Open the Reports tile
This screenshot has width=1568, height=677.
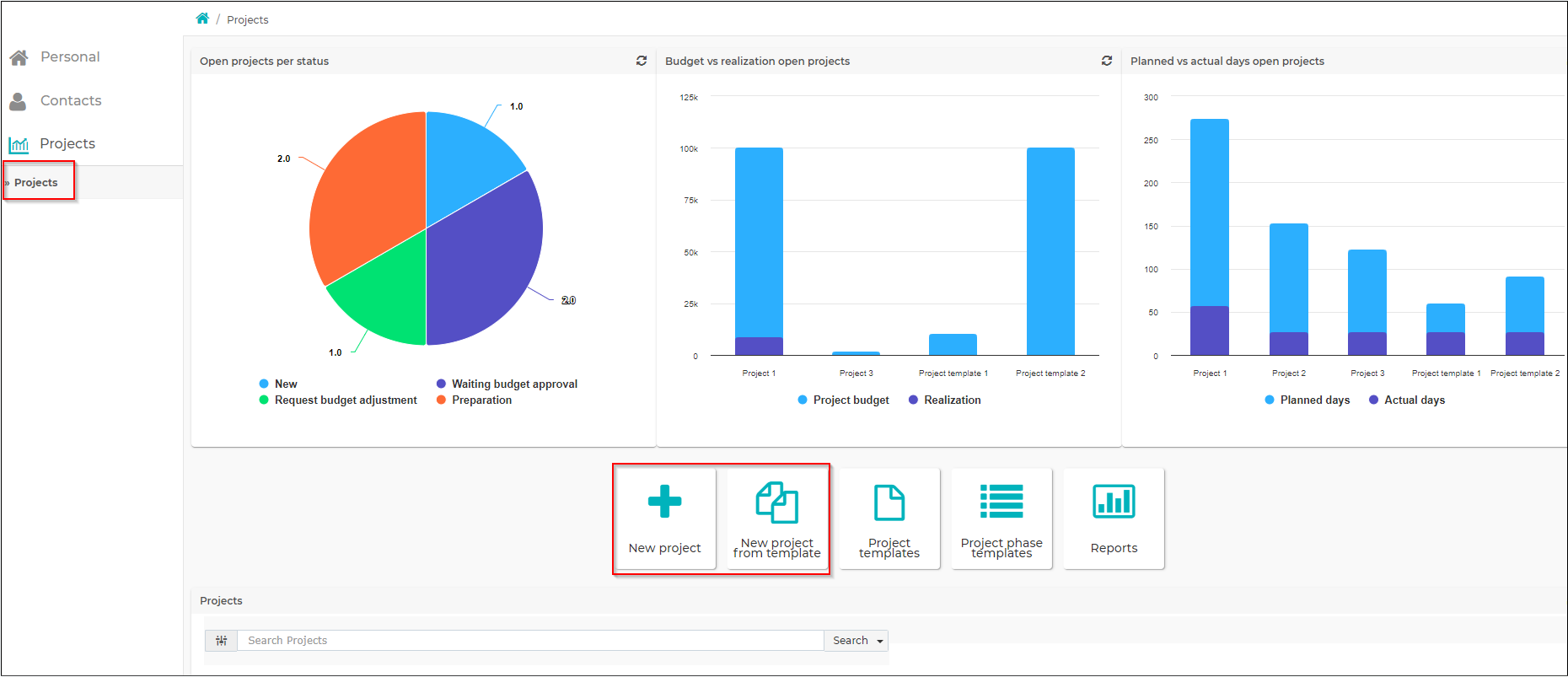pos(1114,519)
